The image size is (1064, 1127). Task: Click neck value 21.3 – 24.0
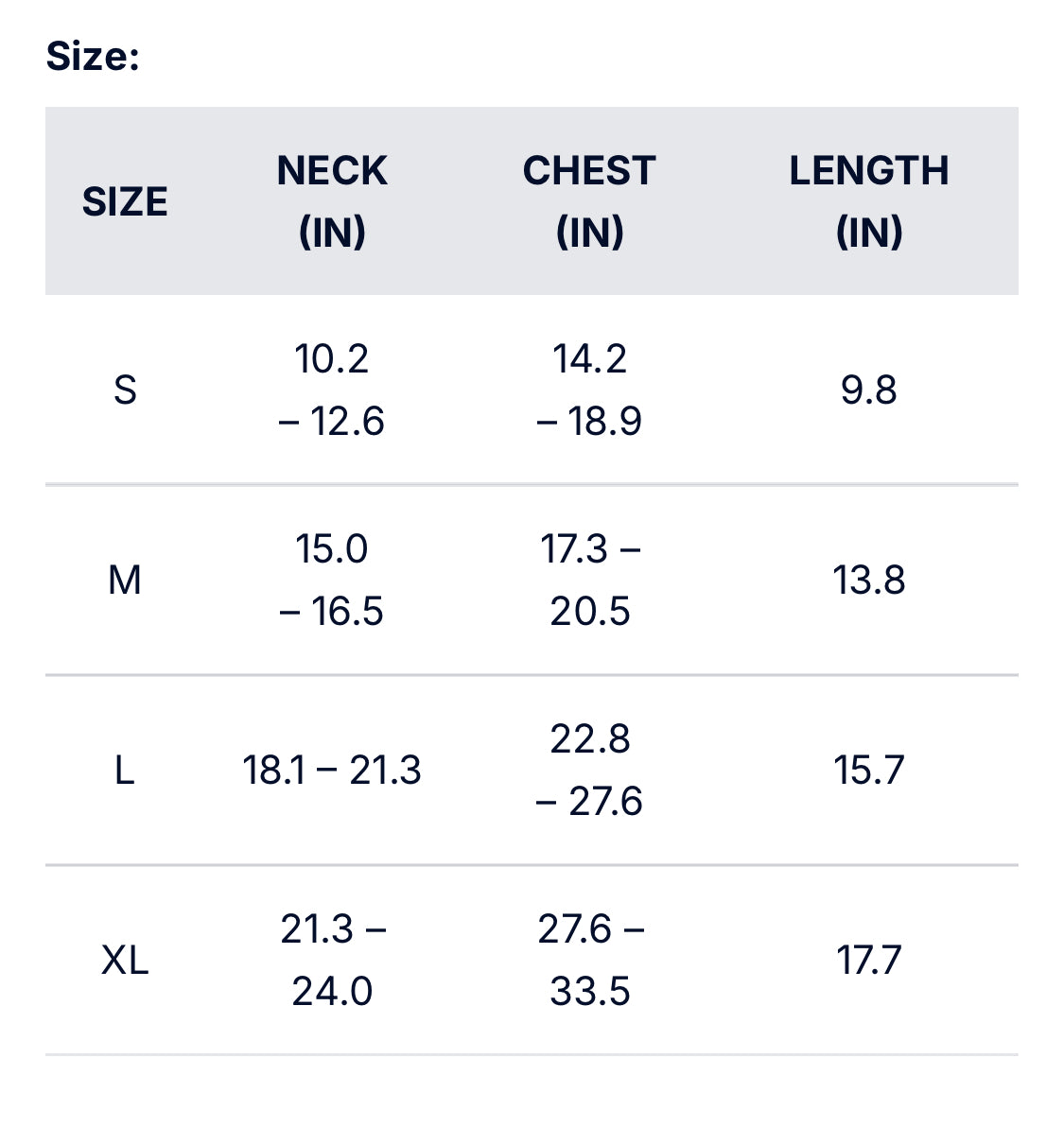[x=332, y=961]
